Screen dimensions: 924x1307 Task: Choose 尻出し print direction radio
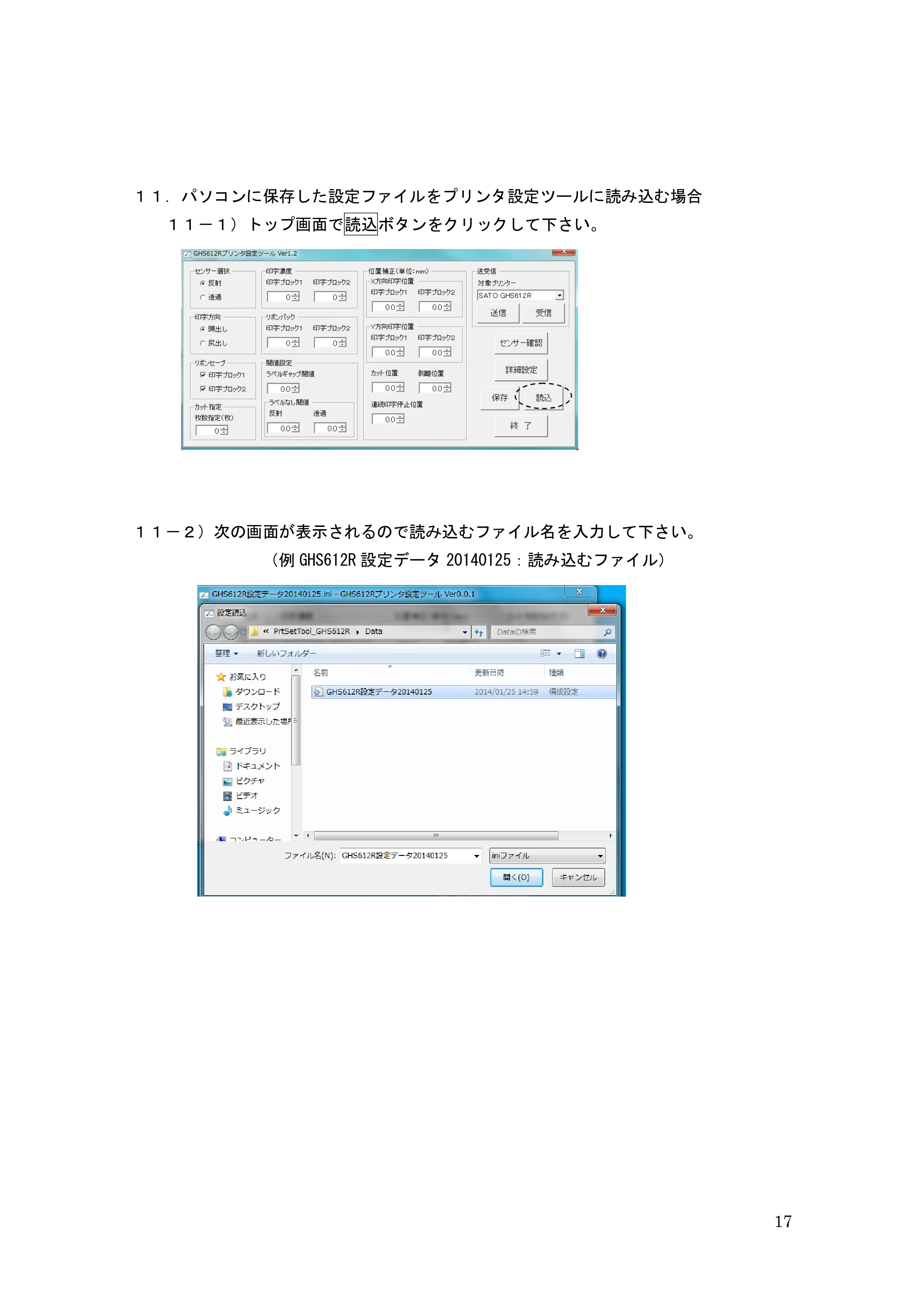pos(202,343)
